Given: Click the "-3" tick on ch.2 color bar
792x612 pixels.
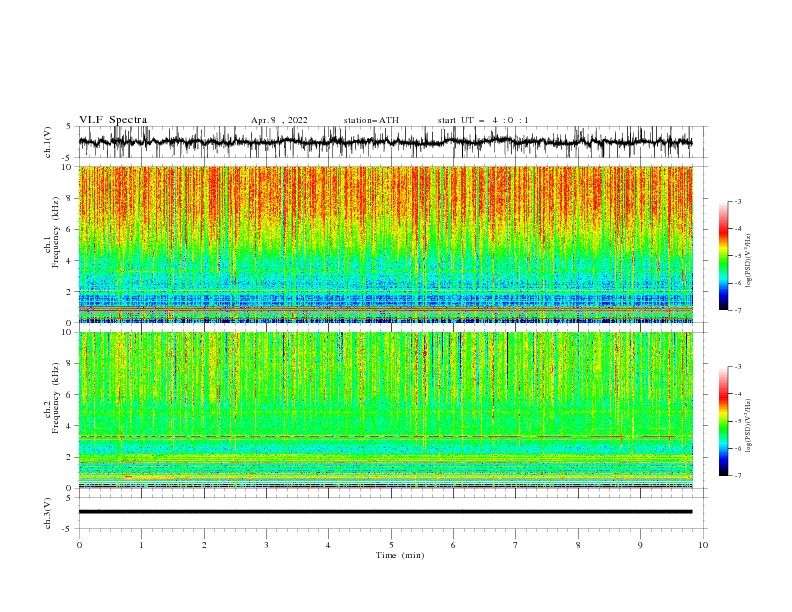Looking at the screenshot, I should [x=737, y=367].
